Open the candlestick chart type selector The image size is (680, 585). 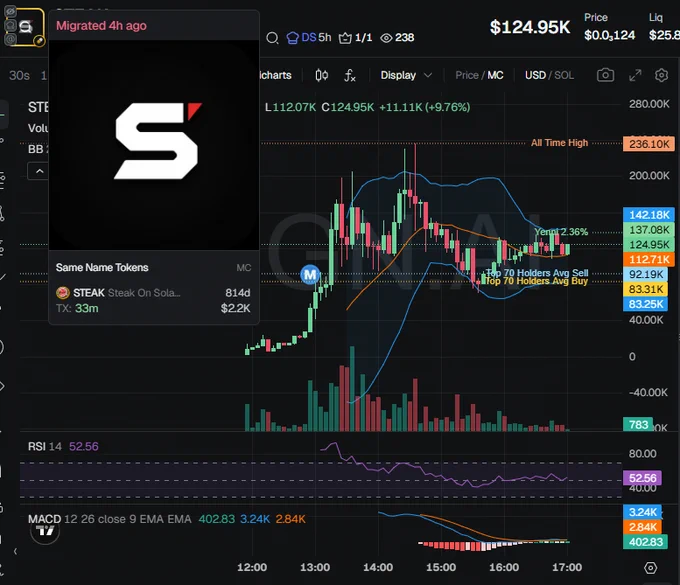[x=321, y=75]
